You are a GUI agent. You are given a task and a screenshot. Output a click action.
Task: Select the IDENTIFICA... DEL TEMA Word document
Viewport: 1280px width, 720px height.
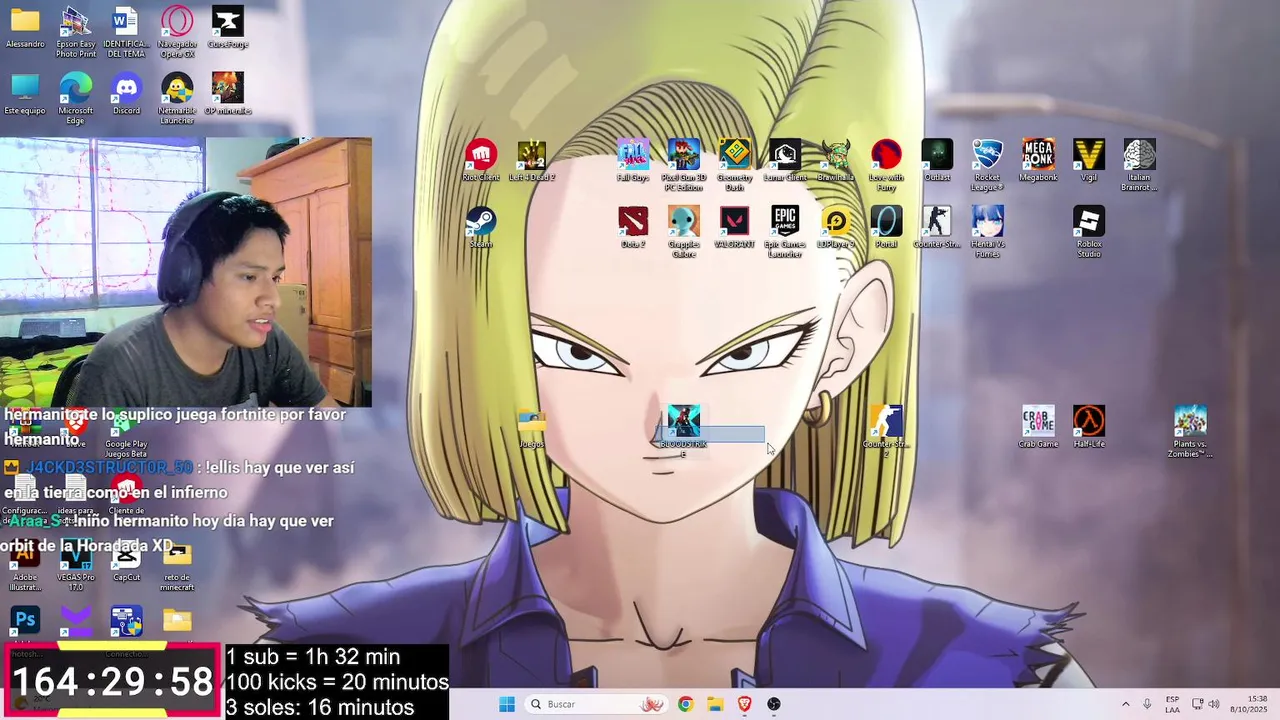(126, 32)
